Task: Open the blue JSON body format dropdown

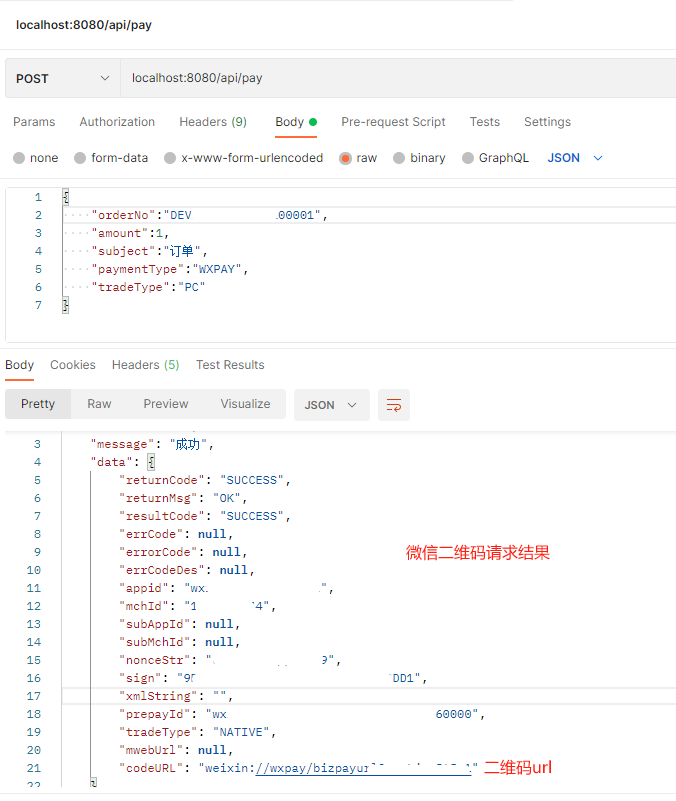Action: click(575, 158)
